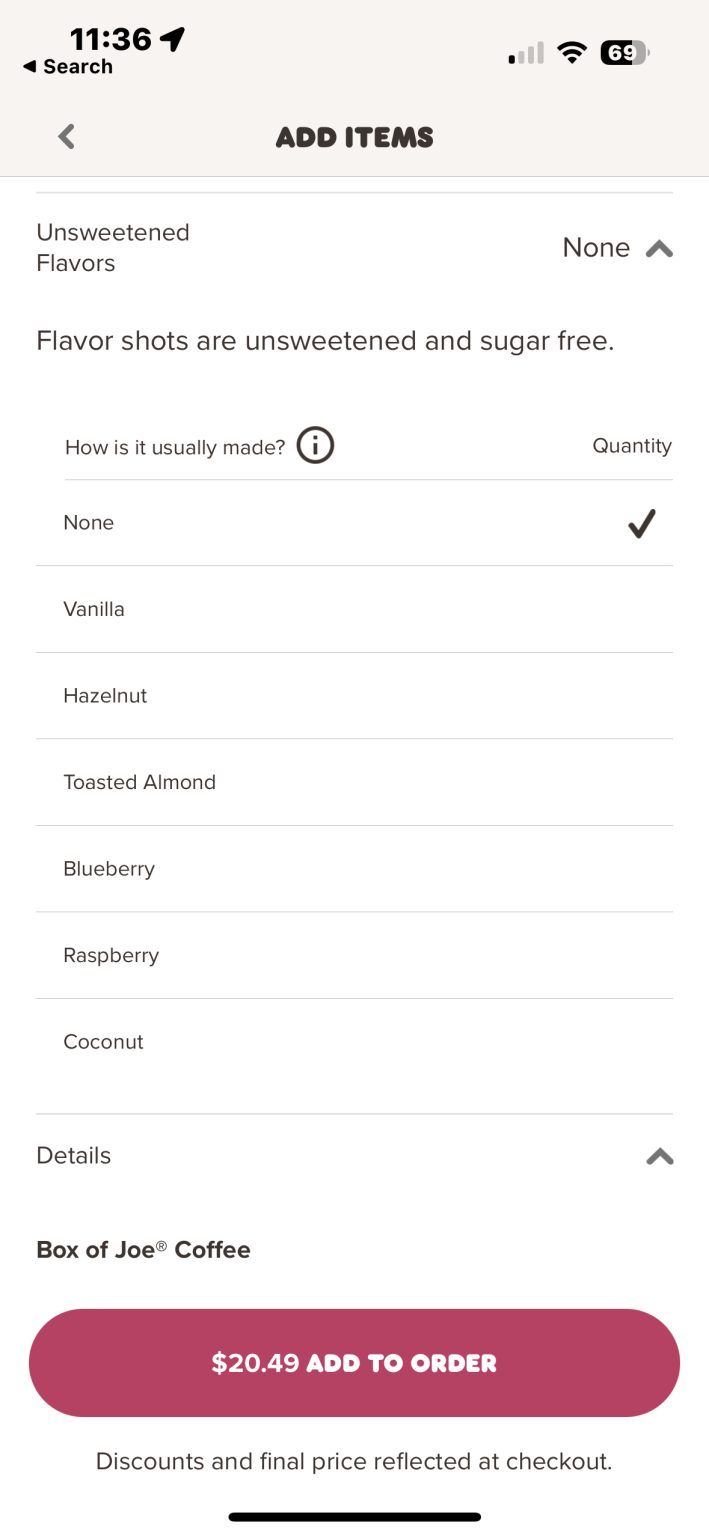Tap the checkmark beside None

[x=641, y=523]
